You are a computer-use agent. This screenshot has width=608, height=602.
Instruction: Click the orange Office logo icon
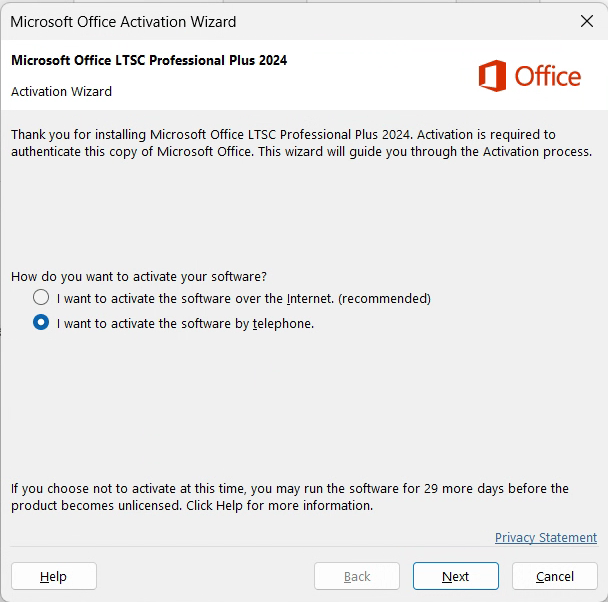click(492, 76)
